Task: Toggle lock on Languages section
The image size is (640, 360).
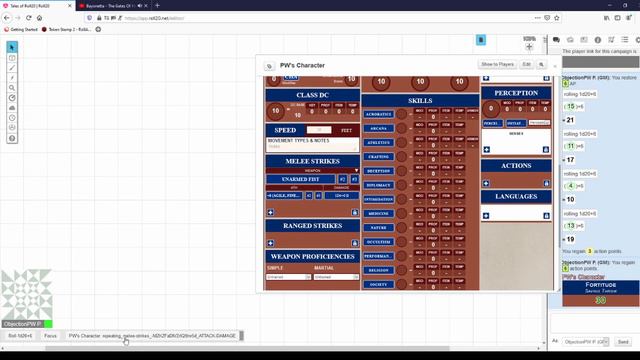Action: 546,216
